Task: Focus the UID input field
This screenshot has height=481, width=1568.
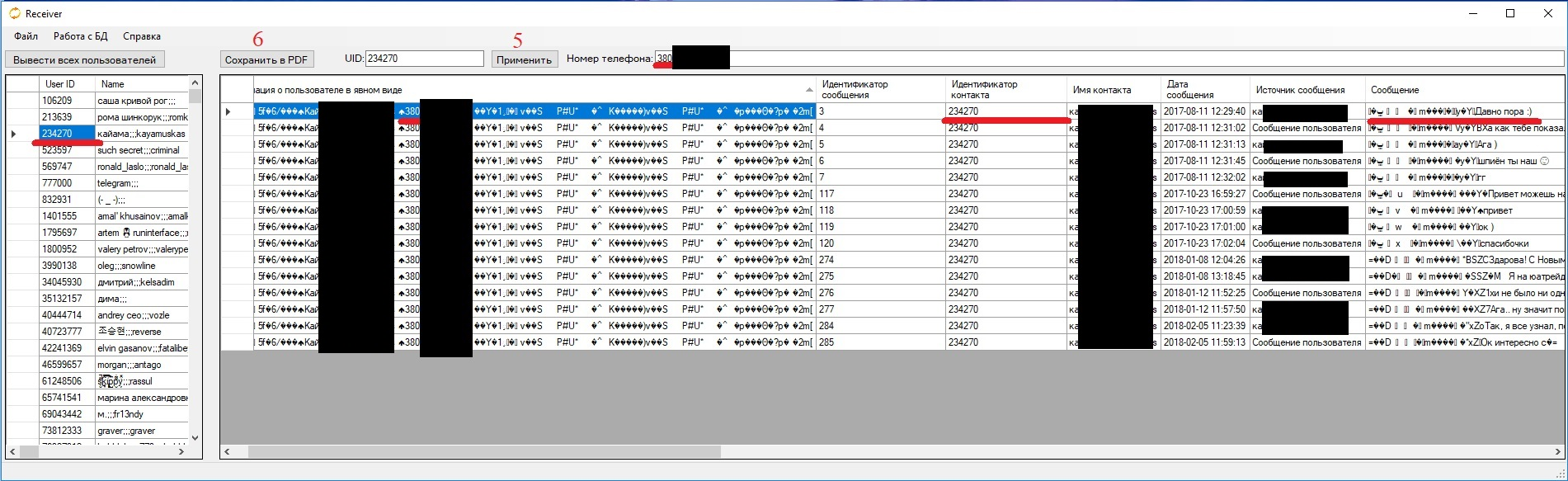Action: 424,59
